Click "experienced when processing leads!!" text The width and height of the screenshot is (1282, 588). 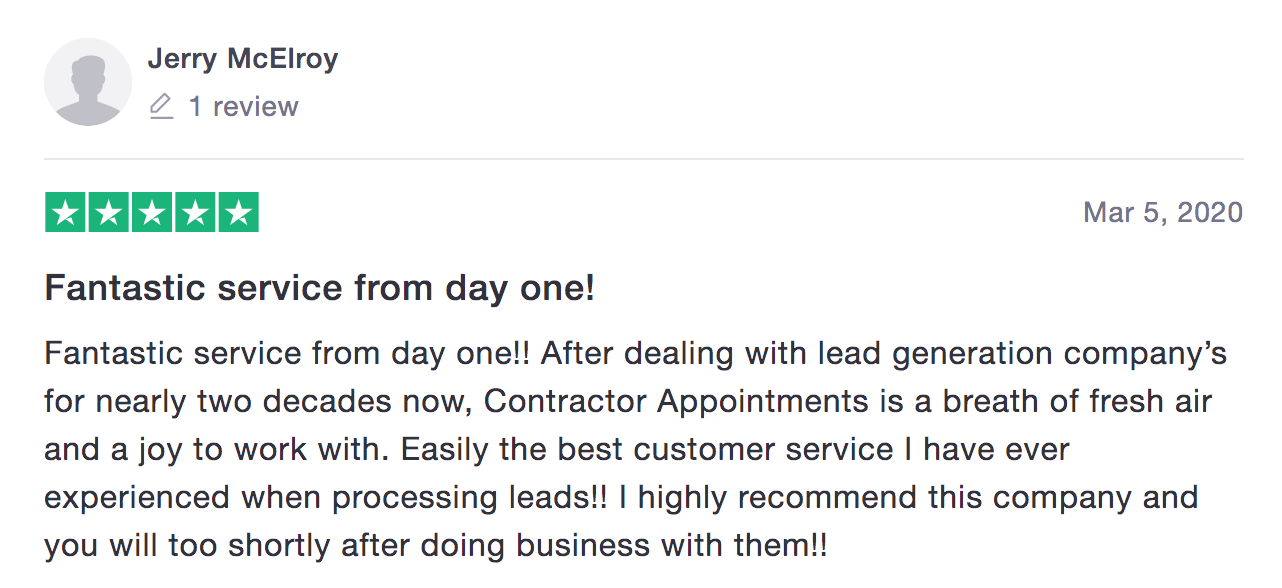(x=326, y=497)
